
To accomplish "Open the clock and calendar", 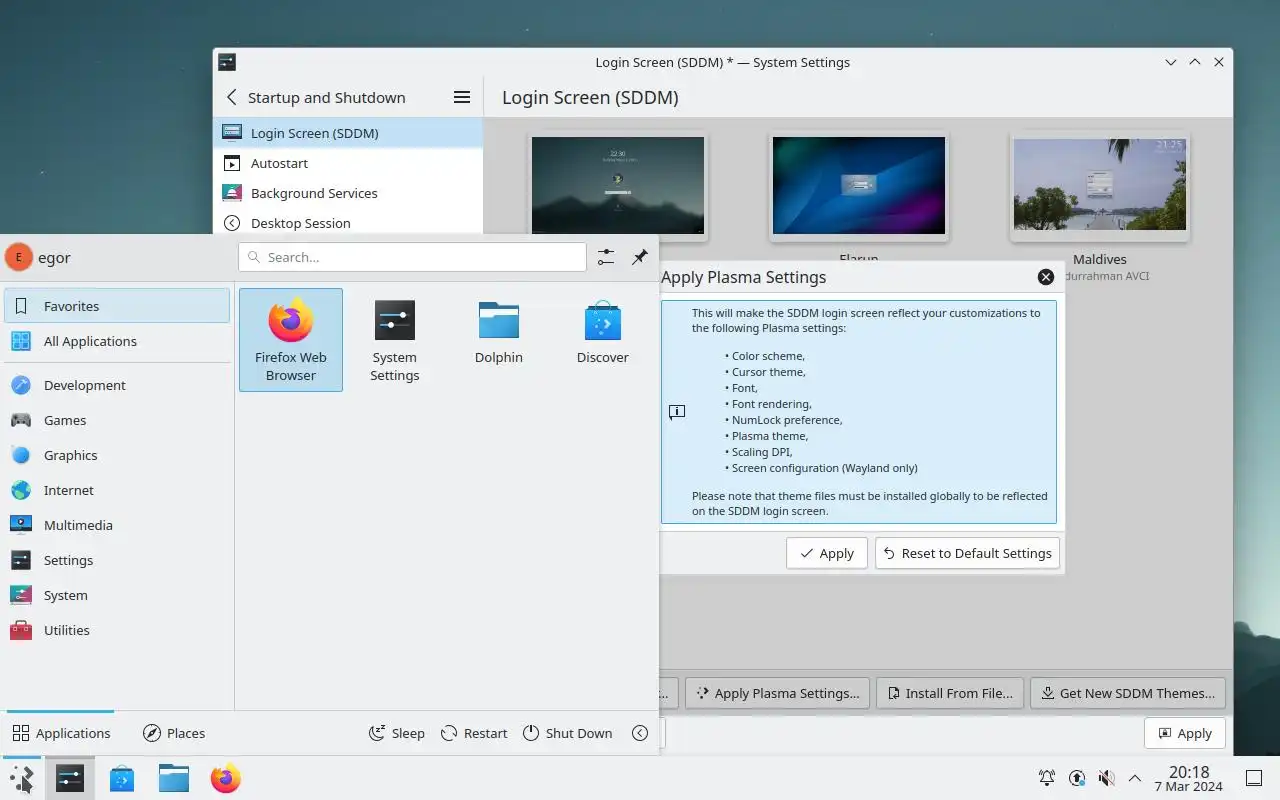I will pyautogui.click(x=1189, y=778).
